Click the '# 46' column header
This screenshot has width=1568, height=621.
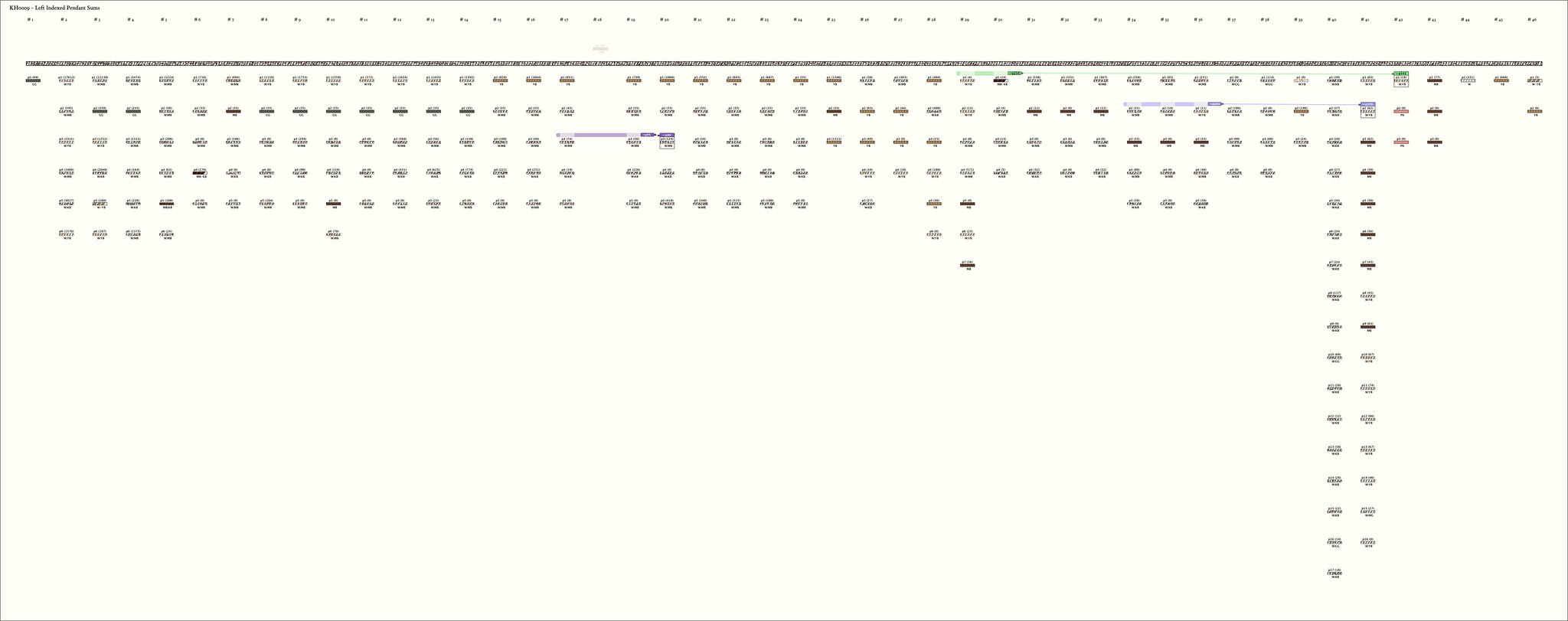tap(1531, 19)
